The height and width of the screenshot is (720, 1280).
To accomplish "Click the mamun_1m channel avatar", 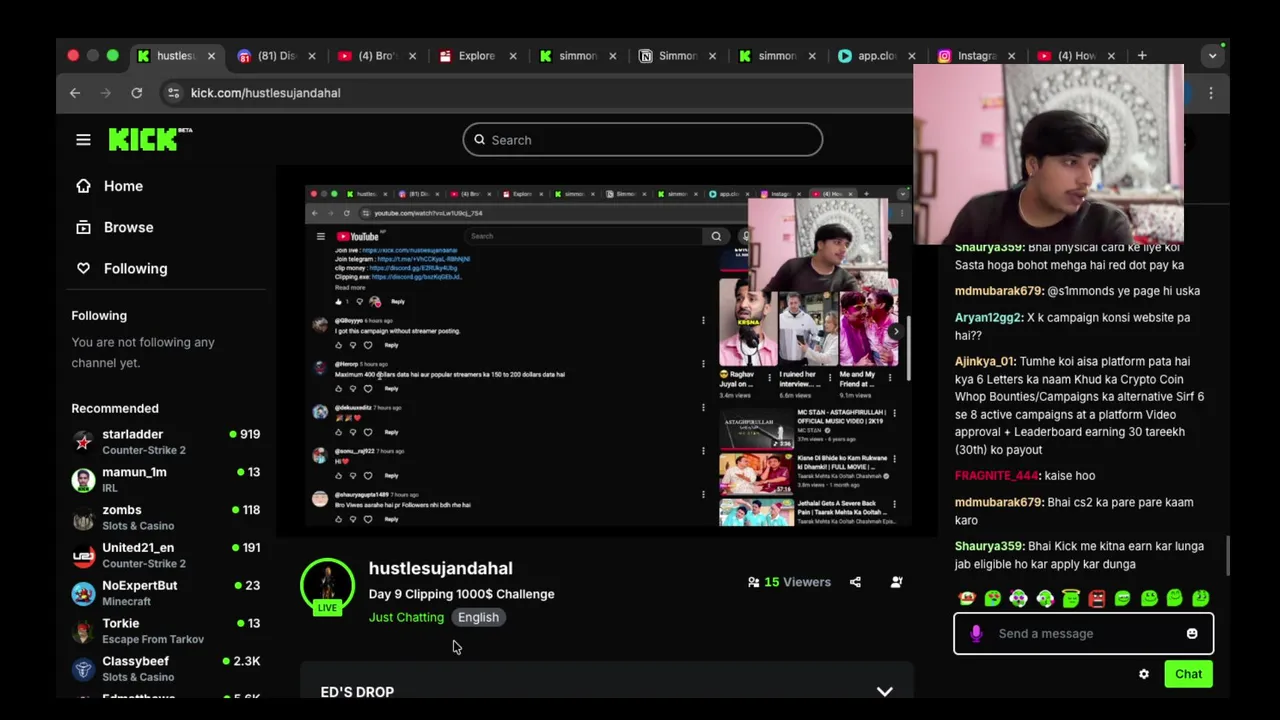I will [x=84, y=479].
